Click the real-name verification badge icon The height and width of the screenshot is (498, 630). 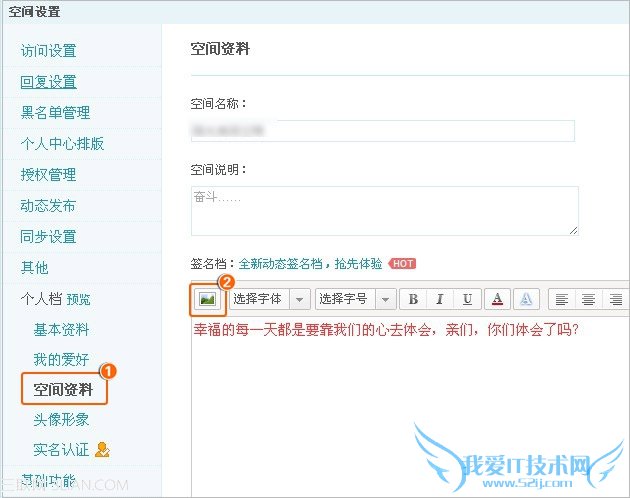click(x=102, y=450)
